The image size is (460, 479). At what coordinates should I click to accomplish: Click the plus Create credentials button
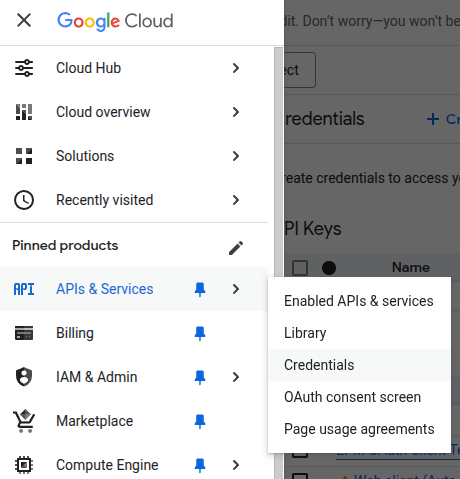click(x=443, y=119)
